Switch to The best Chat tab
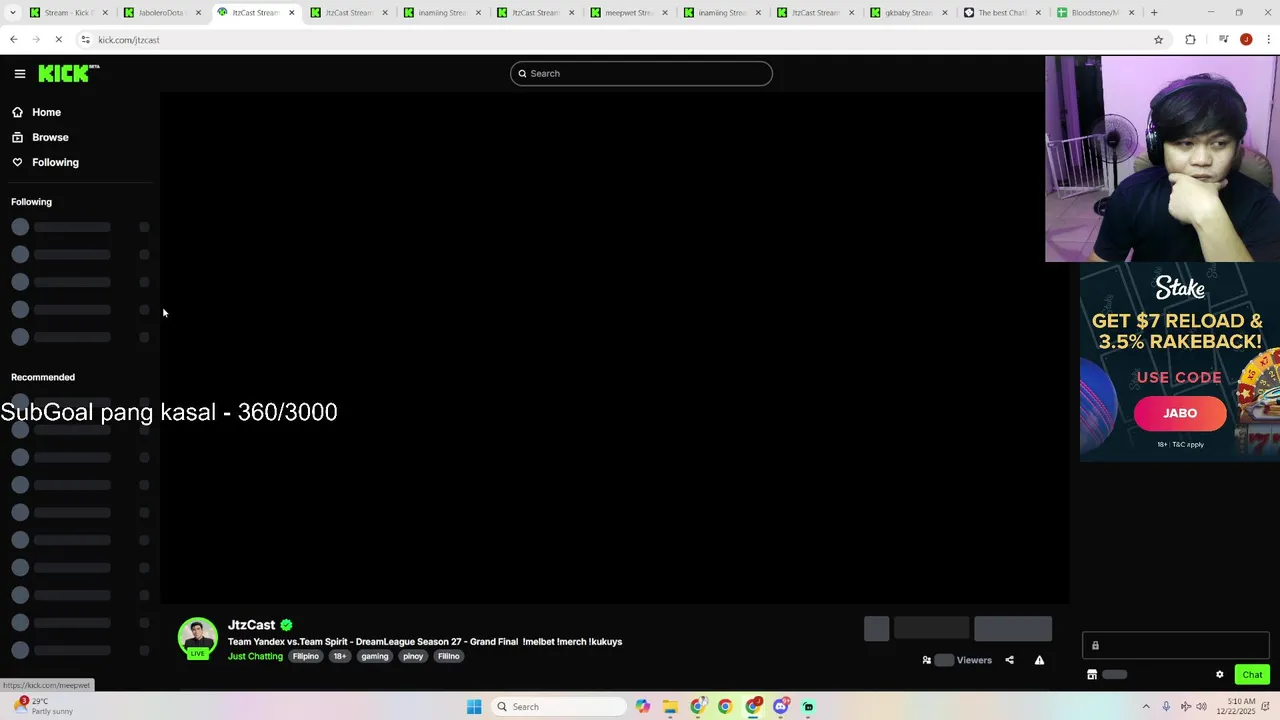The width and height of the screenshot is (1280, 720). [1001, 13]
